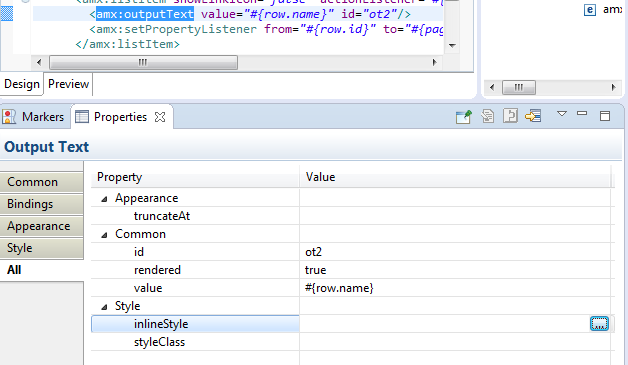Click the Property column header
Image resolution: width=628 pixels, height=365 pixels.
pos(195,177)
